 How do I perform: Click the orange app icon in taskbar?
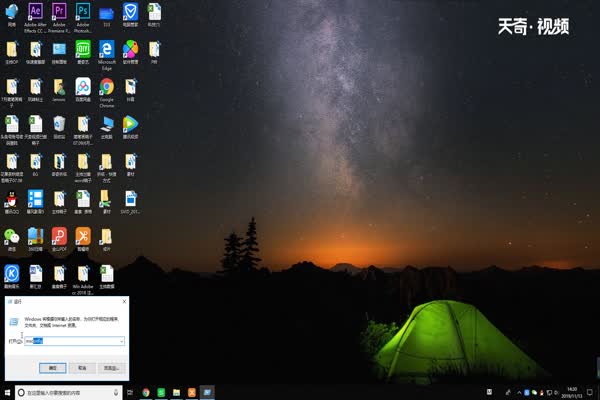(192, 392)
